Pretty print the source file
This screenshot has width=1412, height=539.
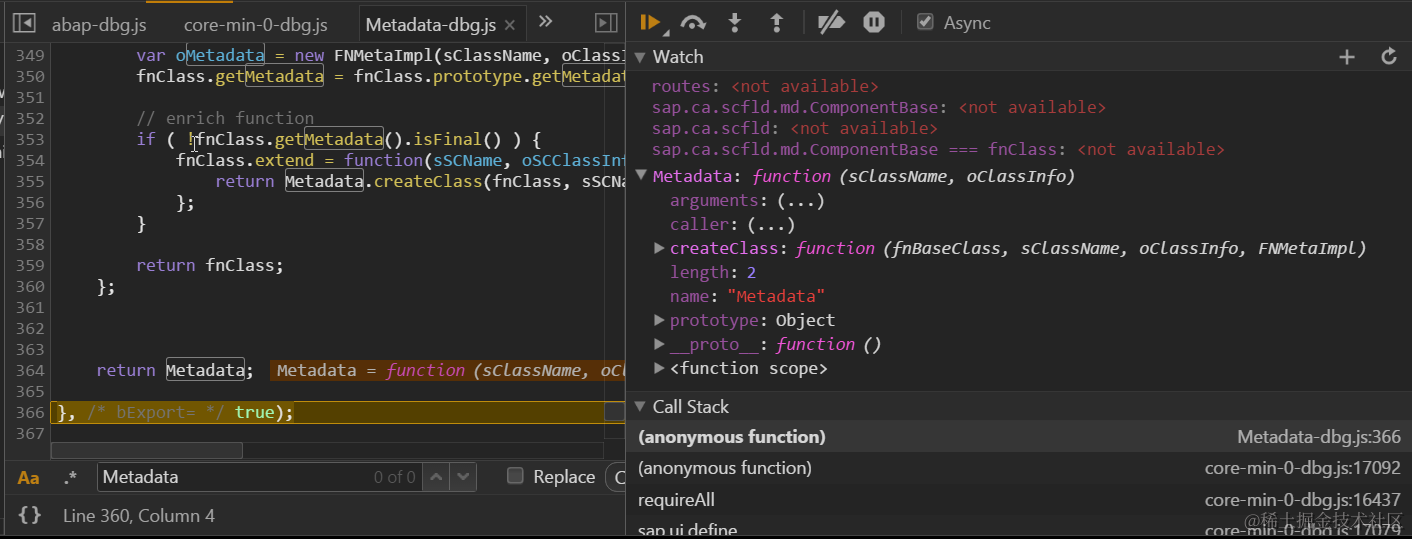point(30,516)
